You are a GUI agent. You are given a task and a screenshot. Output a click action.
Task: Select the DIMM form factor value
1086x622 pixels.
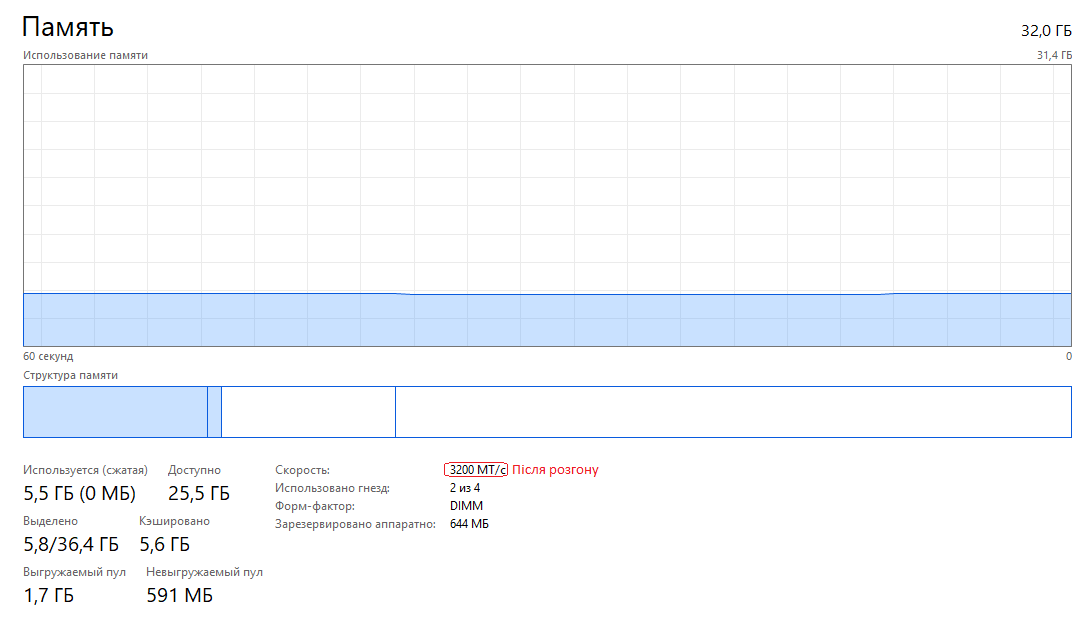466,506
